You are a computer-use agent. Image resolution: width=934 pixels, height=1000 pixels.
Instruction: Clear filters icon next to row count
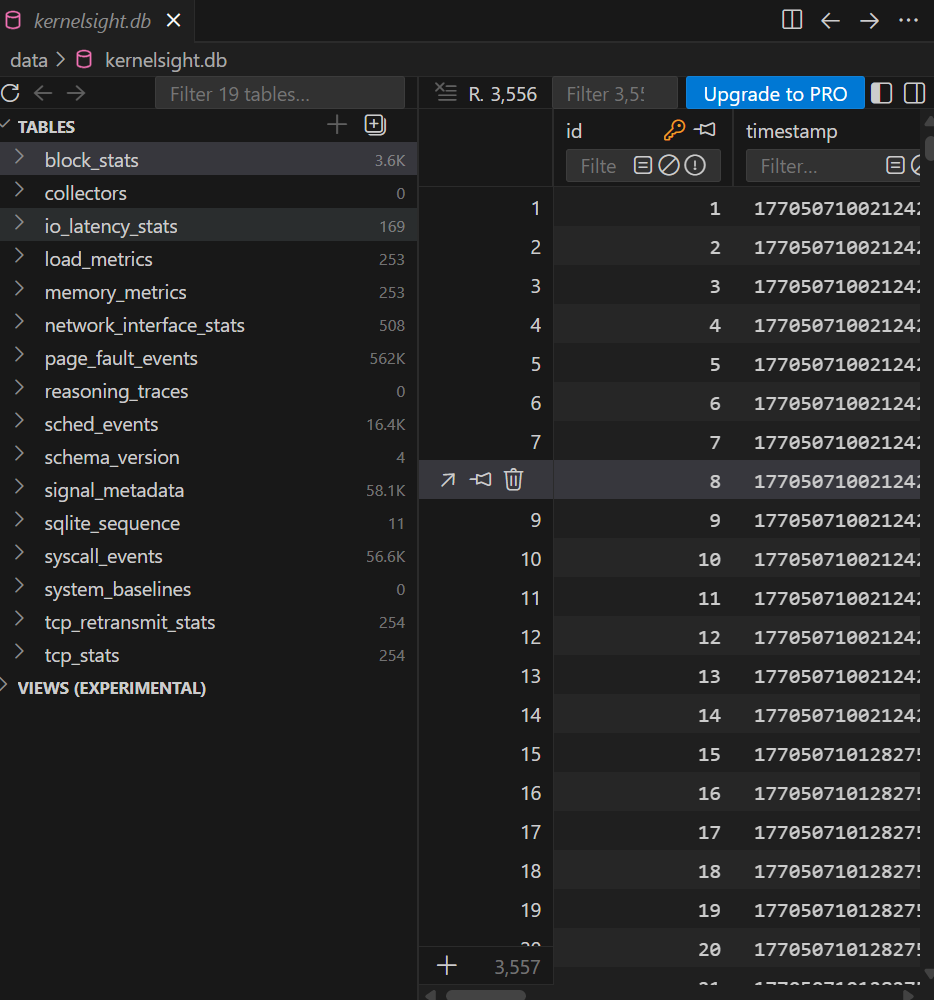pos(446,93)
